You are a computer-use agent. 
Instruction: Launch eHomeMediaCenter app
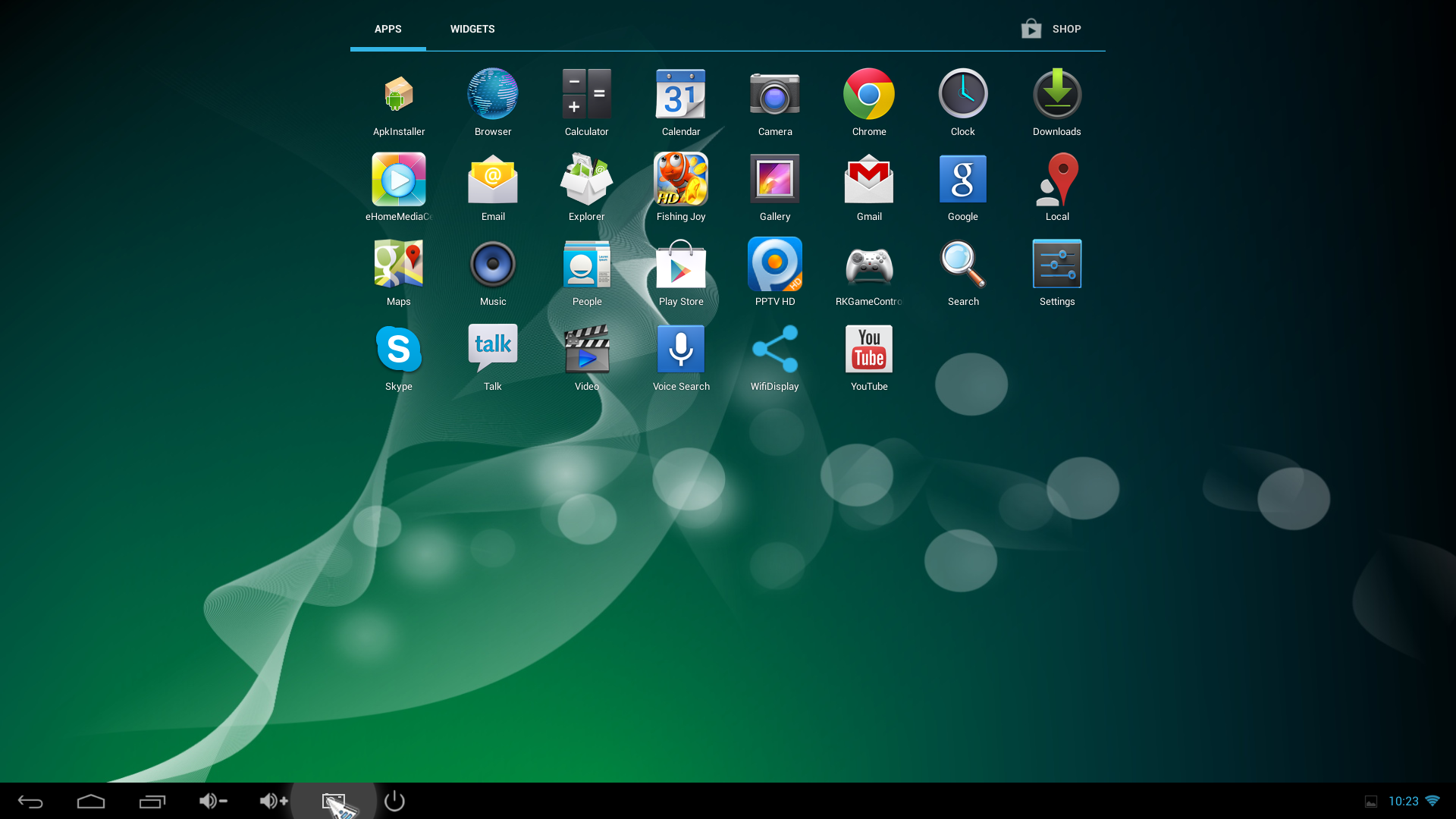click(398, 179)
